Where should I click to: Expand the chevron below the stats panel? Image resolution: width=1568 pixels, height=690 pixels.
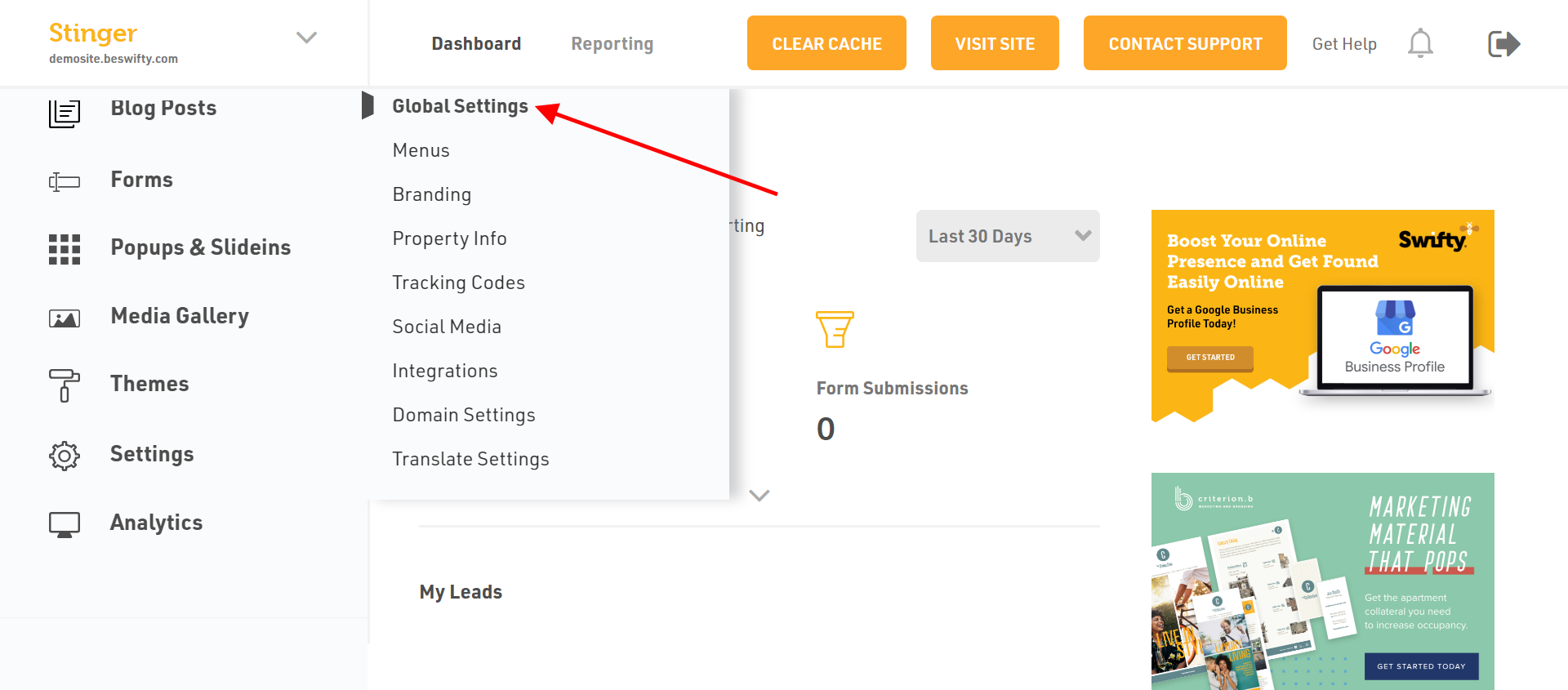click(x=759, y=496)
